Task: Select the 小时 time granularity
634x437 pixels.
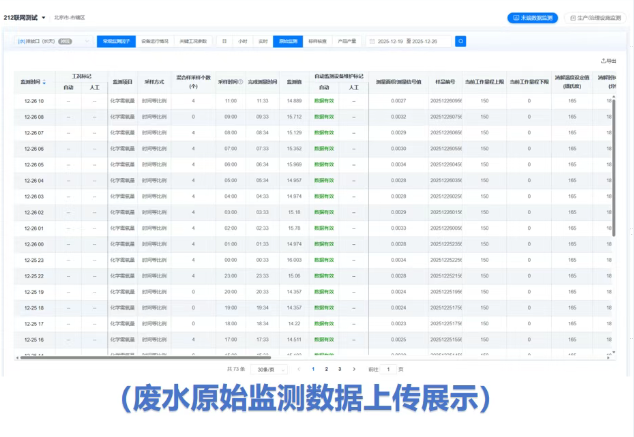Action: (x=243, y=42)
